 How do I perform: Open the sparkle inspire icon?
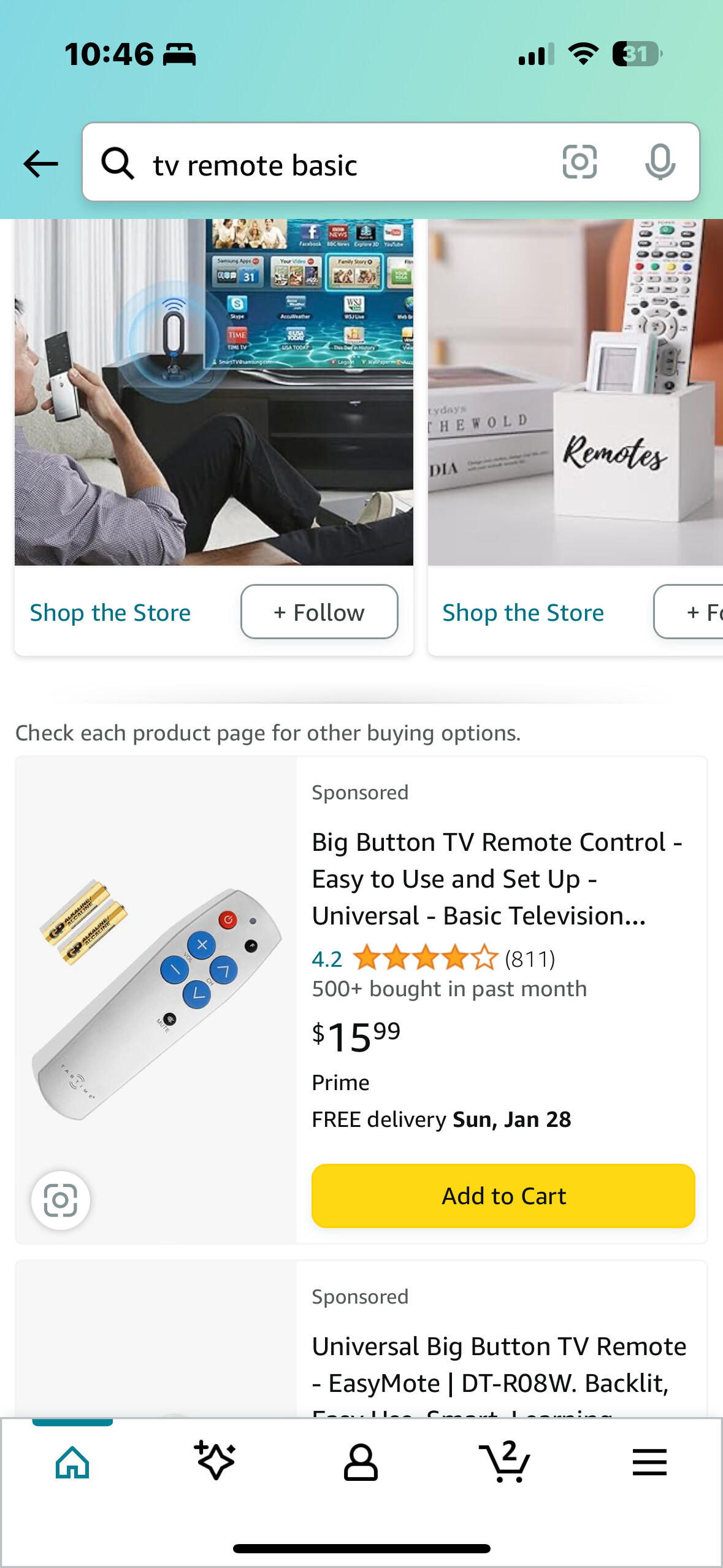coord(215,1461)
